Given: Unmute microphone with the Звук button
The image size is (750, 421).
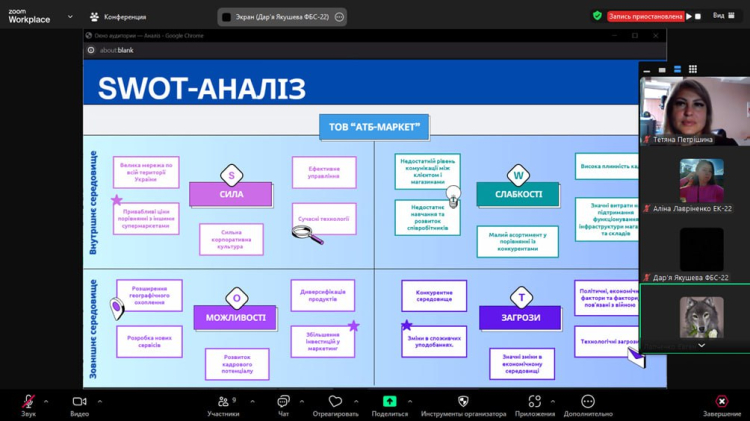Looking at the screenshot, I should [x=28, y=402].
